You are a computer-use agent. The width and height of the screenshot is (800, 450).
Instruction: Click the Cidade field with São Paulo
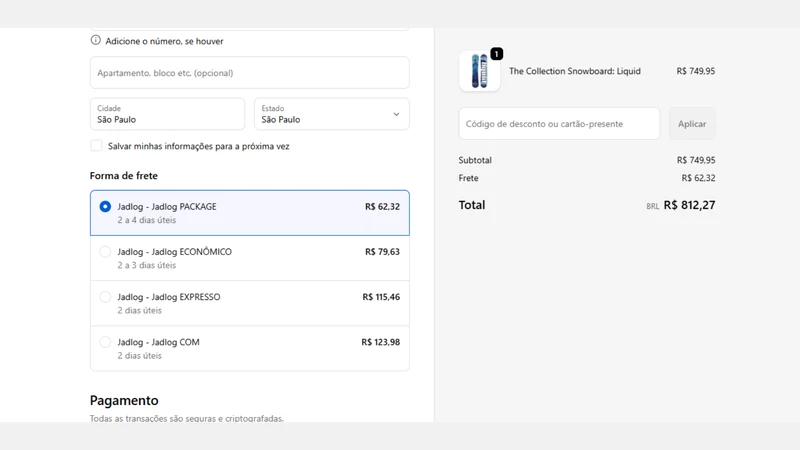[167, 114]
